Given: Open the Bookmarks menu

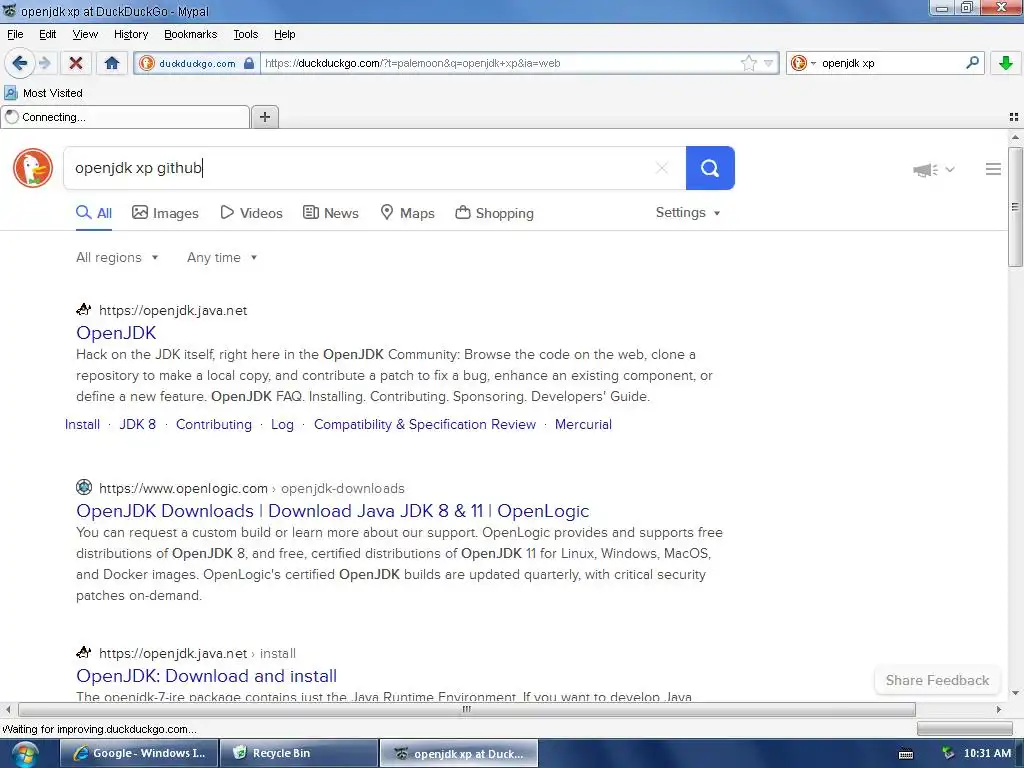Looking at the screenshot, I should 190,35.
